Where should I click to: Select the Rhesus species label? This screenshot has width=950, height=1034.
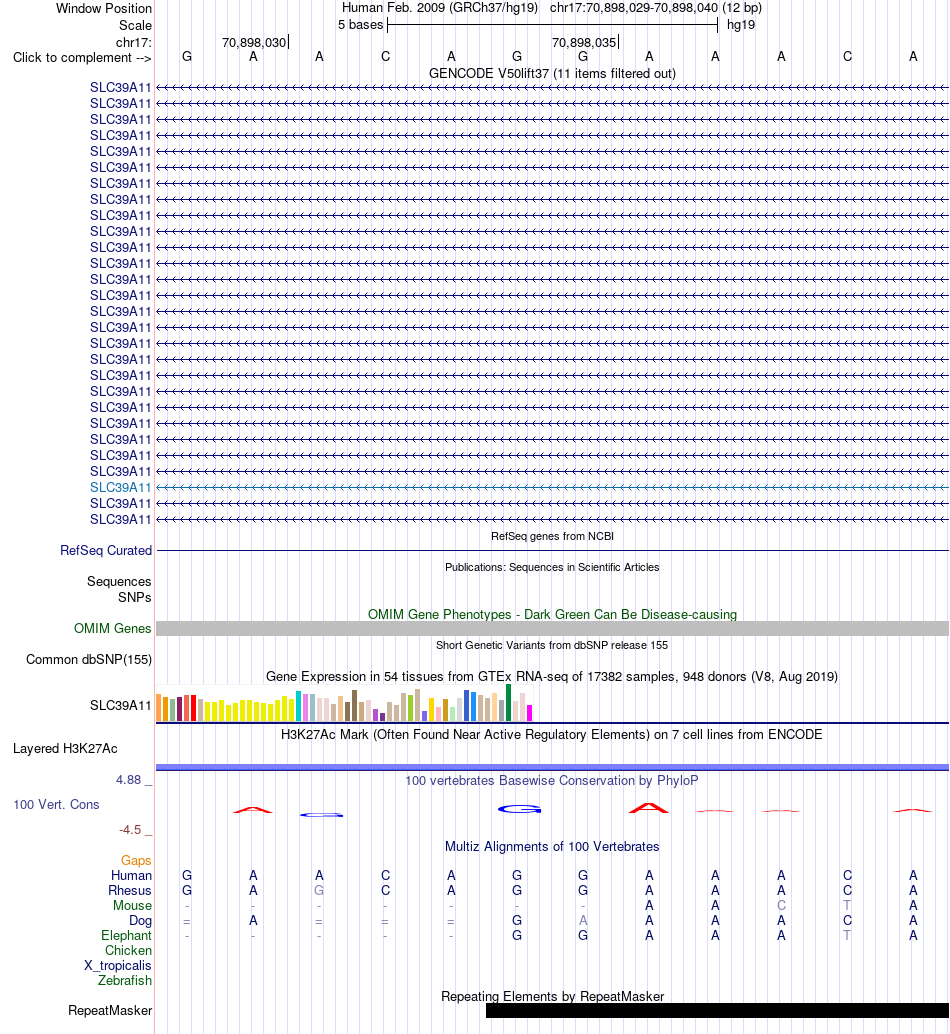130,890
